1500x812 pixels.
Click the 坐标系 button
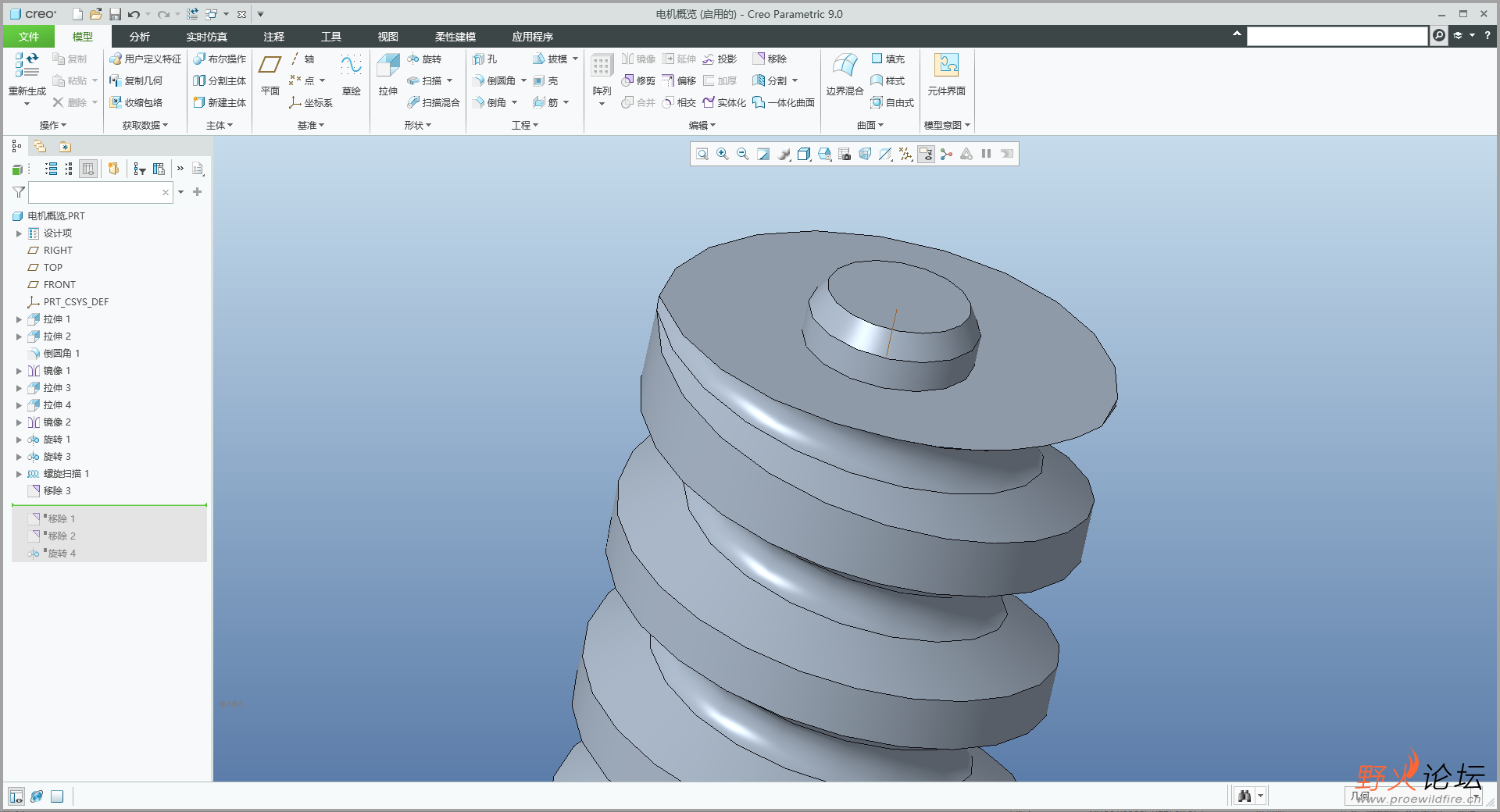(x=311, y=102)
